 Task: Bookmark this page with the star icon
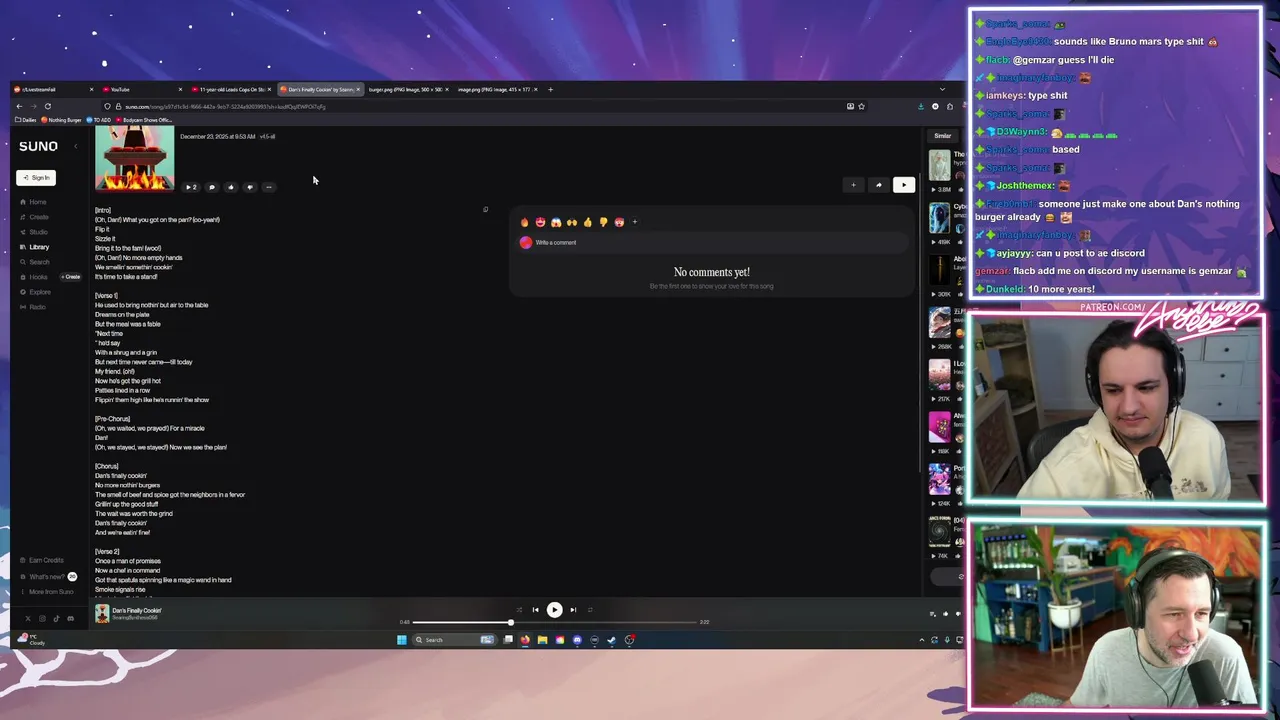861,106
